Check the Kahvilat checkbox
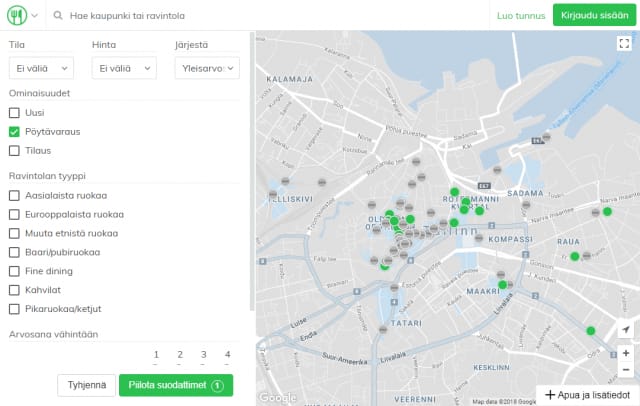The height and width of the screenshot is (406, 640). [x=14, y=290]
